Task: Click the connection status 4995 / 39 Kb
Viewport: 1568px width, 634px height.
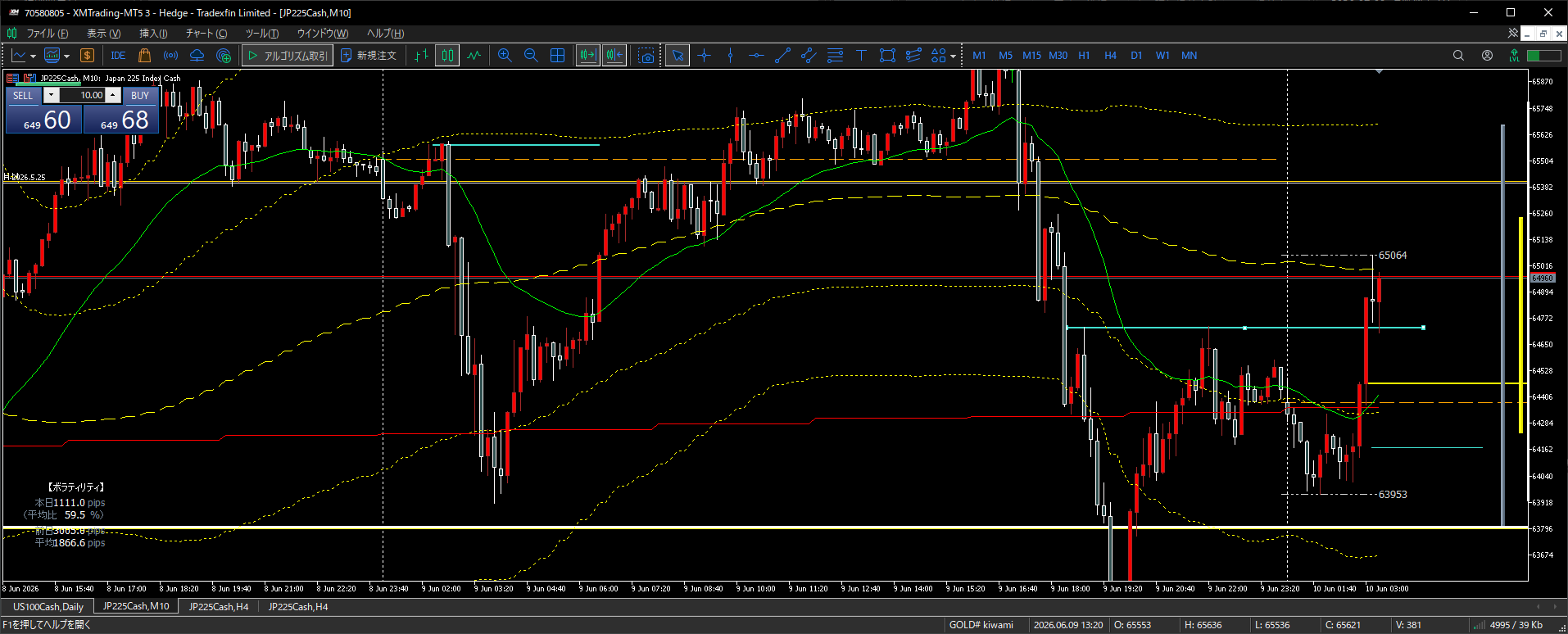Action: click(1508, 625)
